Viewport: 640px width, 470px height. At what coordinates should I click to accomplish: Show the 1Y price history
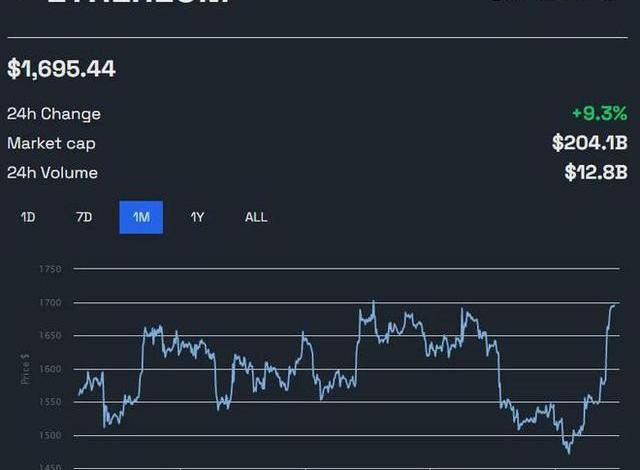pos(198,217)
